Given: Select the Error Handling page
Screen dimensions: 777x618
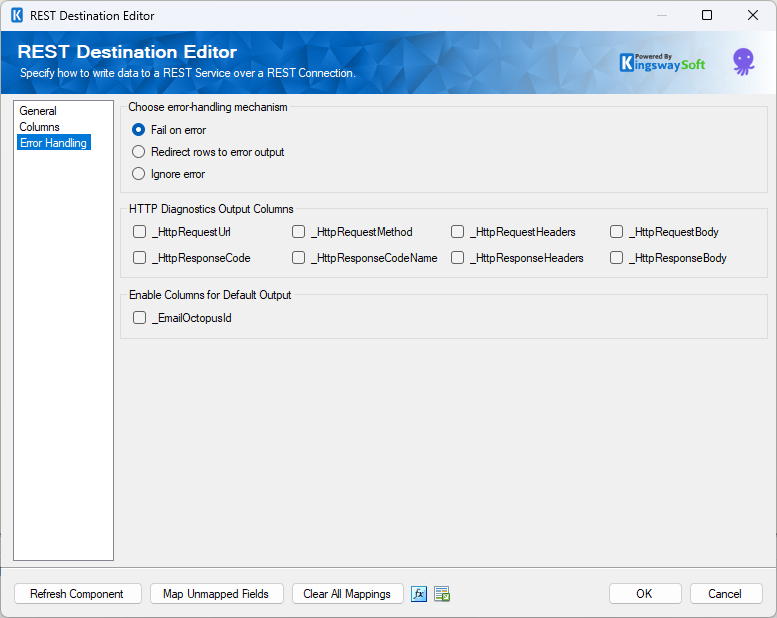Looking at the screenshot, I should pos(54,143).
